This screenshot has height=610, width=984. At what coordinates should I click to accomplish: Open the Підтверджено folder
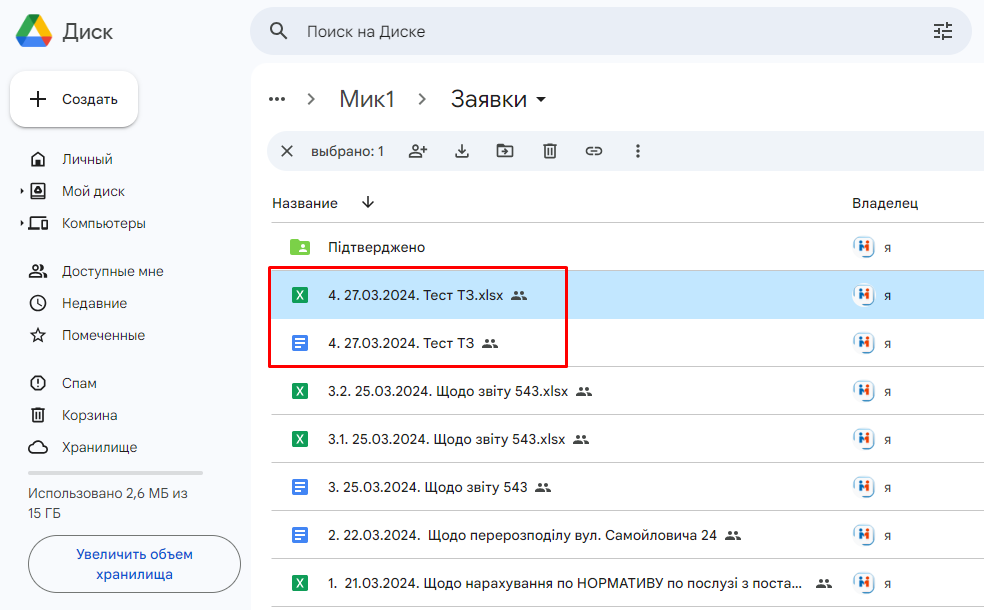[x=376, y=247]
